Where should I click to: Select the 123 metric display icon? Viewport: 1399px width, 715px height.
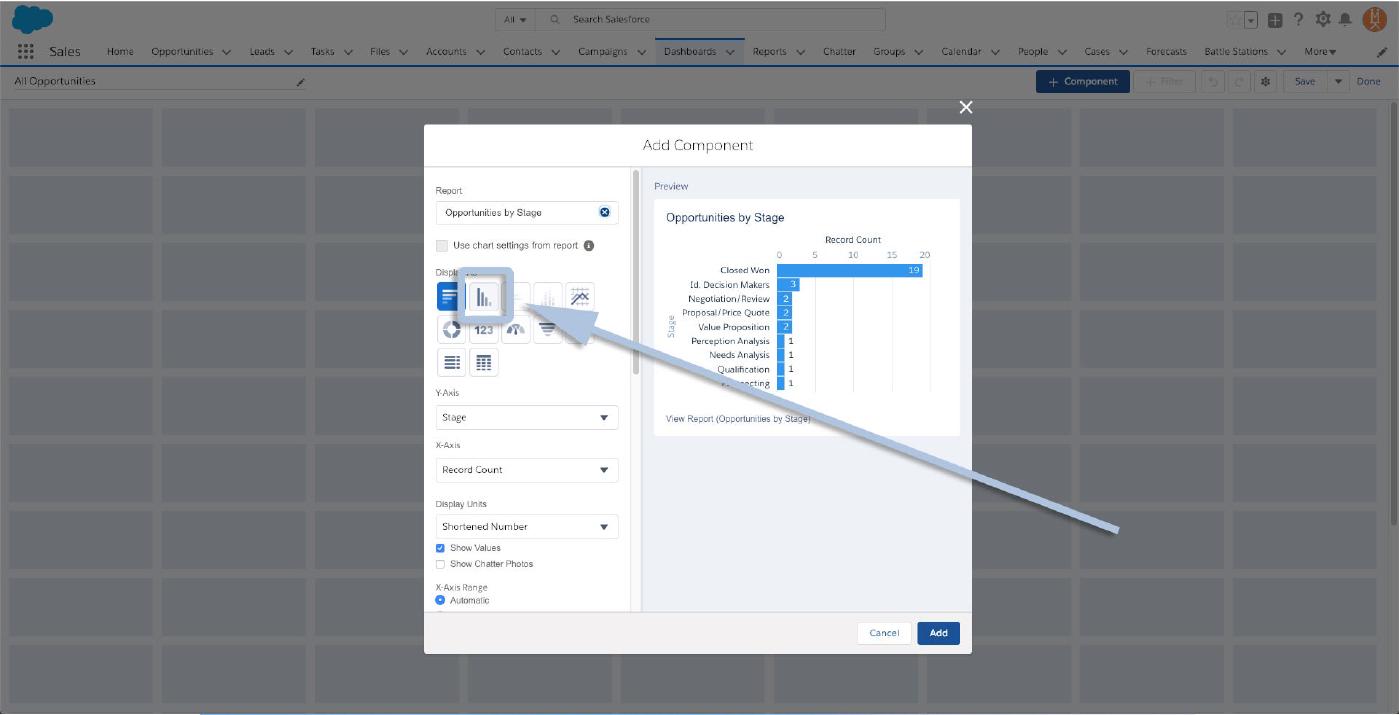click(484, 329)
